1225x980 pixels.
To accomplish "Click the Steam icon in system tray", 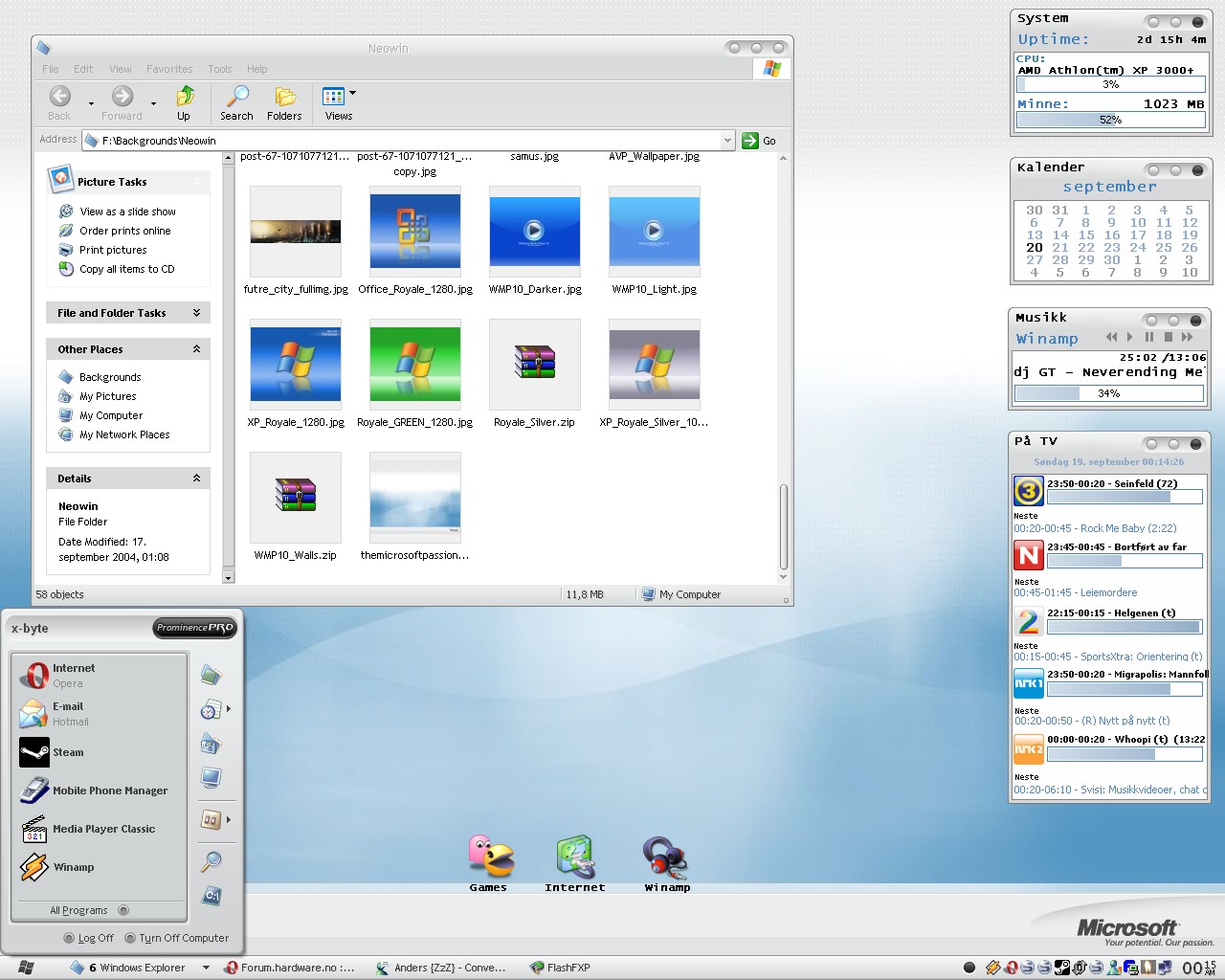I will coord(1061,968).
